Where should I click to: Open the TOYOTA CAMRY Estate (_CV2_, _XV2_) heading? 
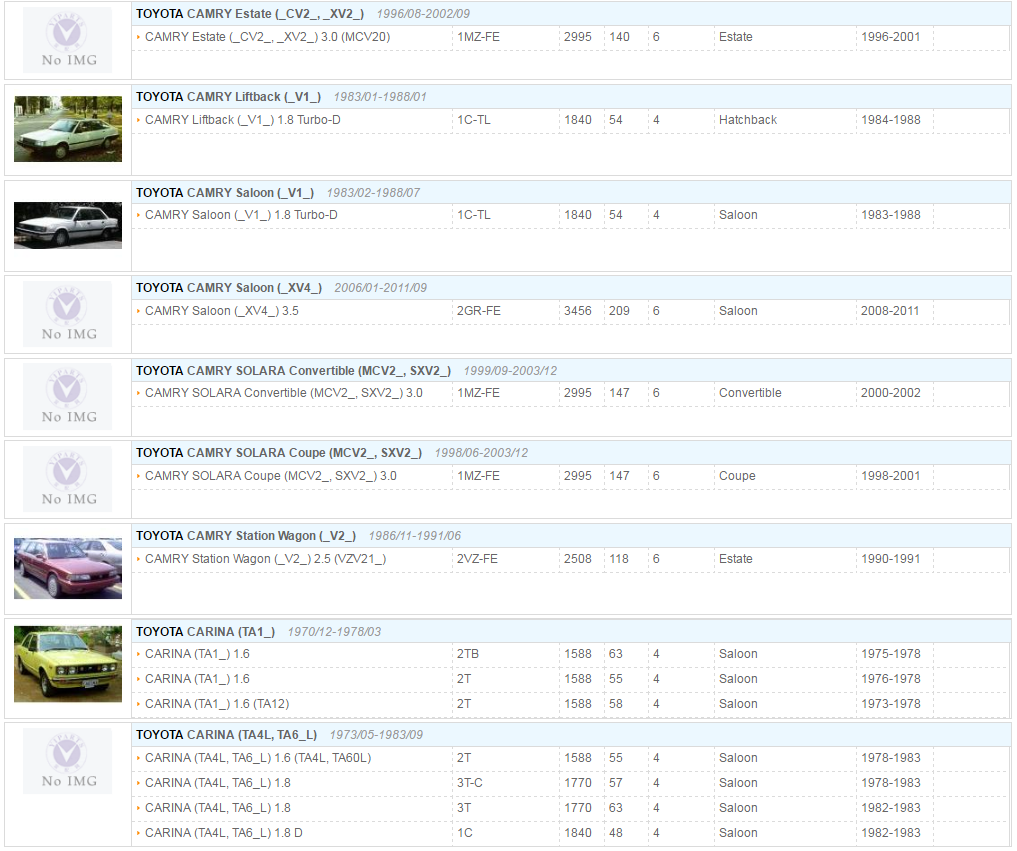(x=250, y=14)
